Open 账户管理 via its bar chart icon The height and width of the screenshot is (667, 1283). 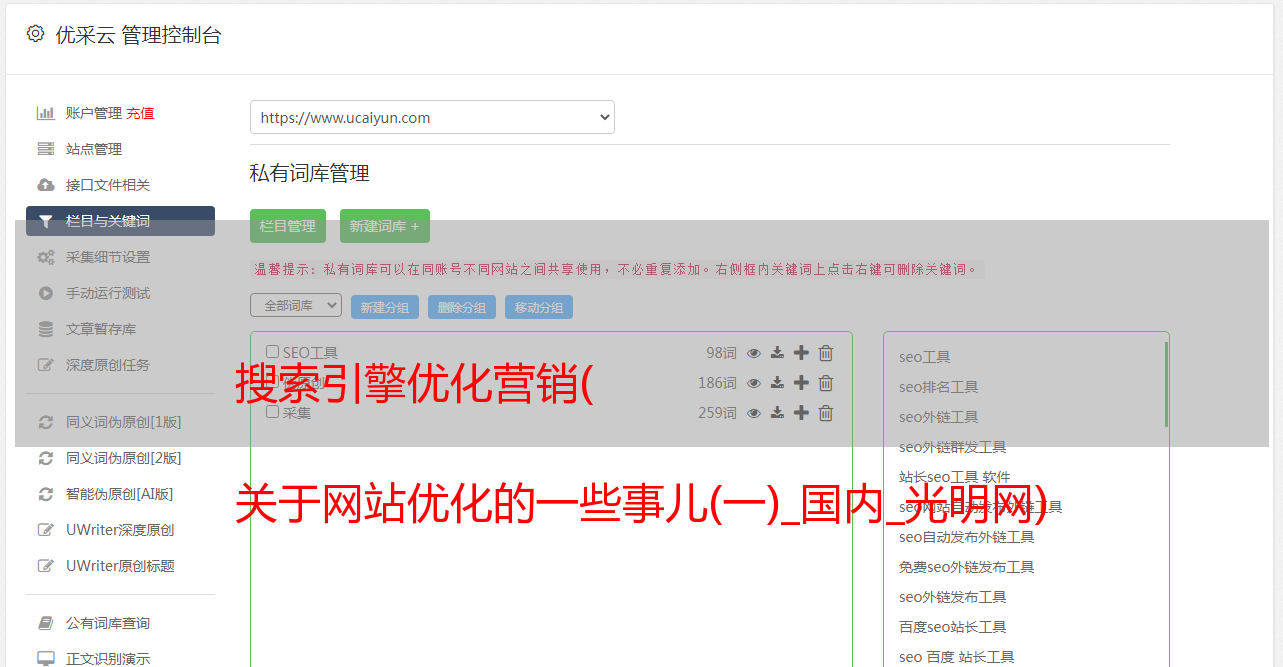[46, 113]
